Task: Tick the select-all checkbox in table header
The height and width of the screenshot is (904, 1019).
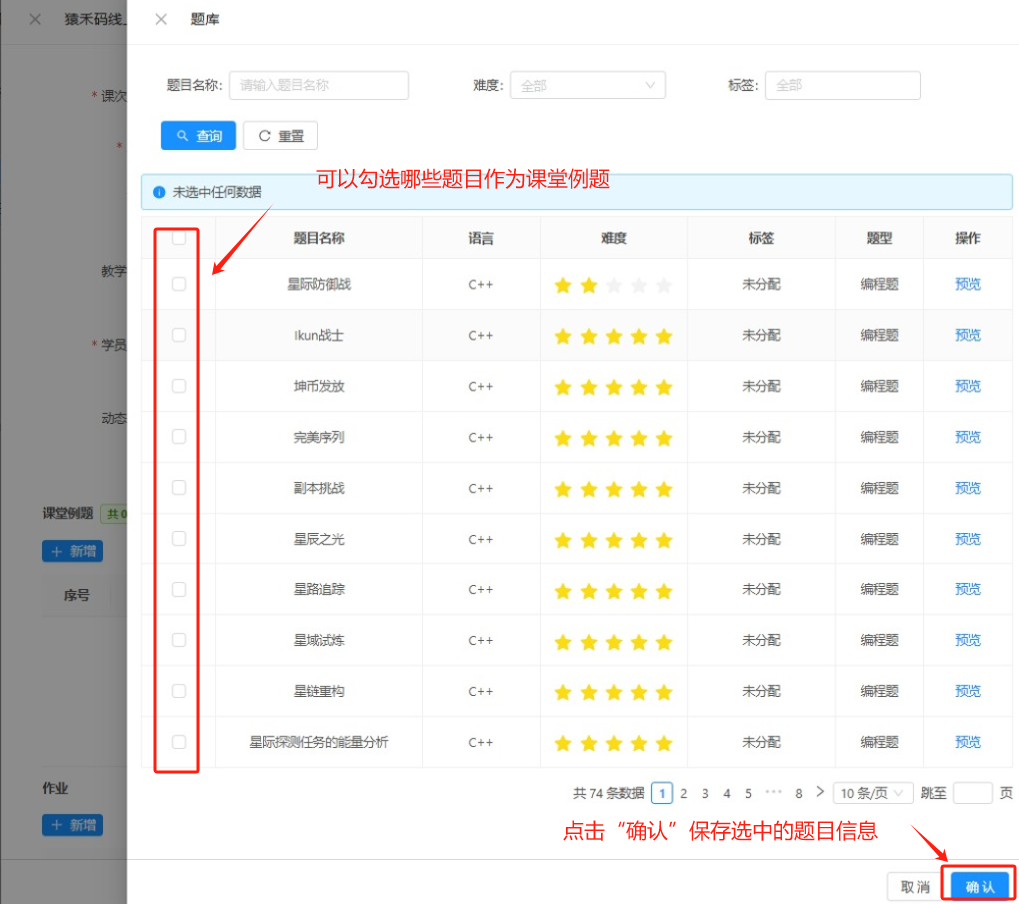Action: tap(179, 238)
